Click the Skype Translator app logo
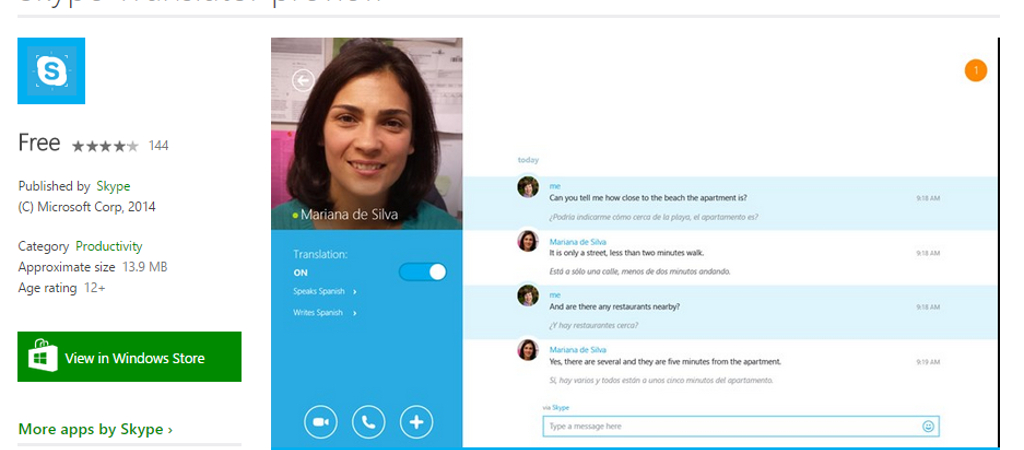 [x=51, y=71]
